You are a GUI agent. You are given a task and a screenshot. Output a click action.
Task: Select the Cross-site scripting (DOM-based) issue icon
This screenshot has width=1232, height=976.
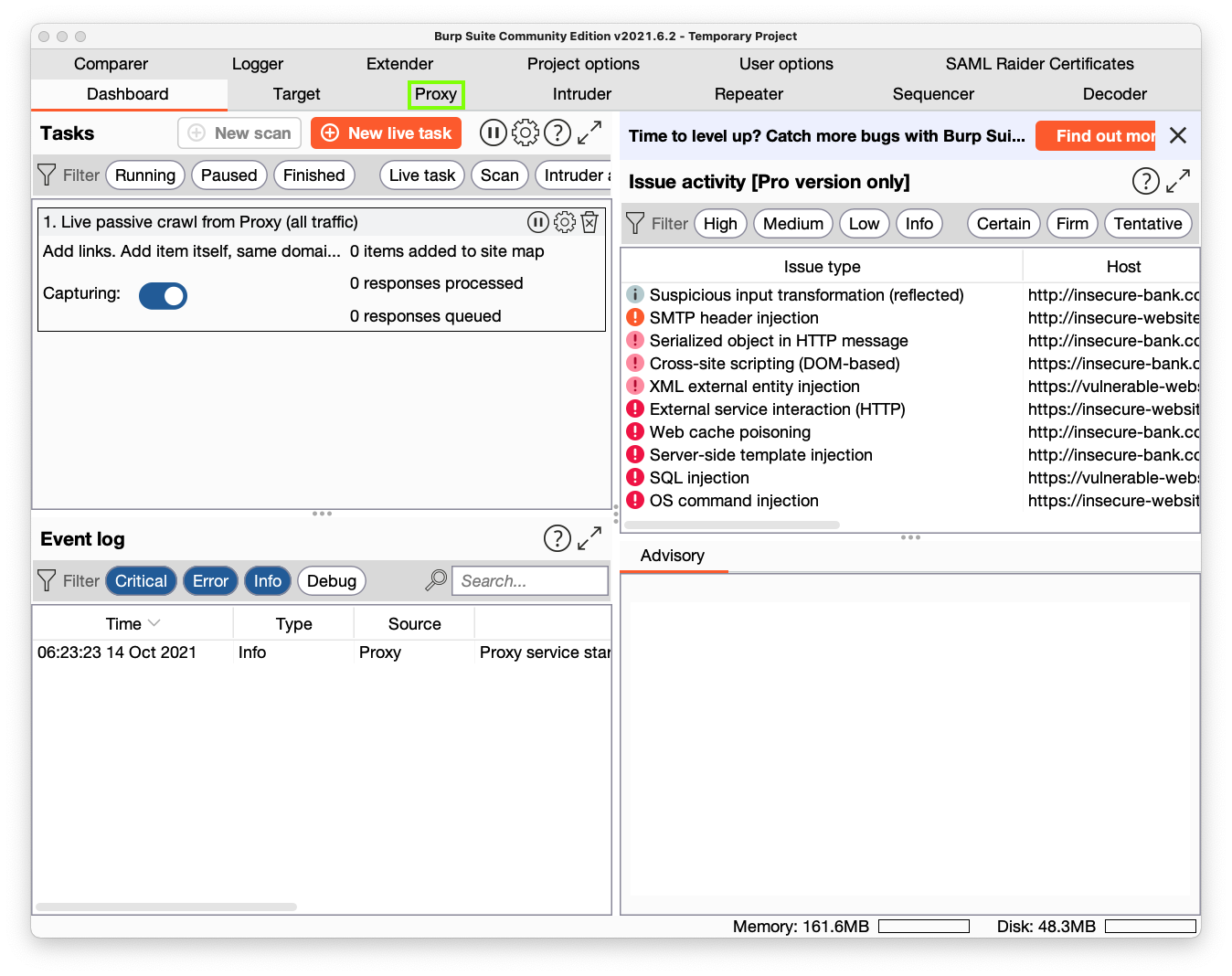tap(635, 363)
